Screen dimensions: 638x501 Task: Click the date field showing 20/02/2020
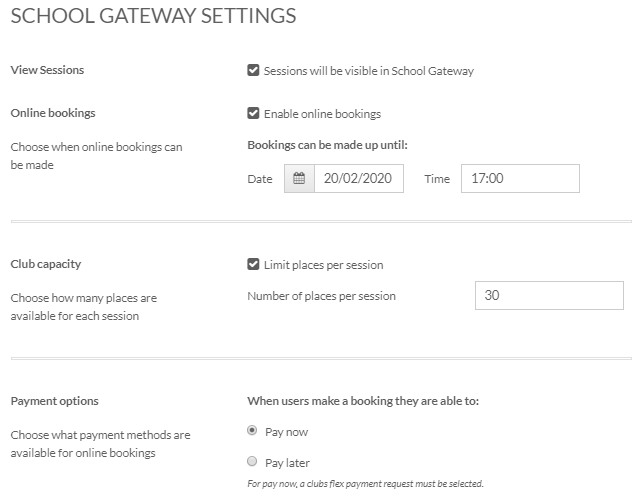tap(359, 178)
